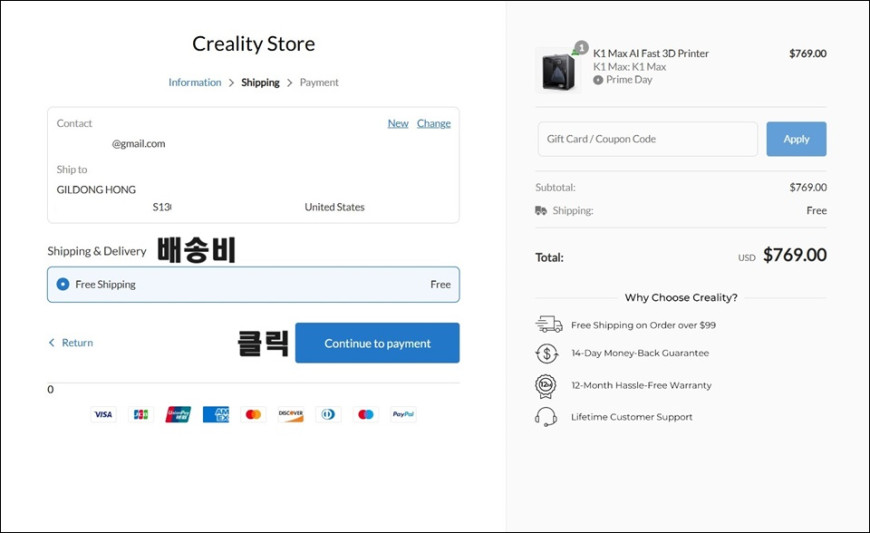Click the New contact link
Screen dimensions: 870x533
pyautogui.click(x=398, y=123)
